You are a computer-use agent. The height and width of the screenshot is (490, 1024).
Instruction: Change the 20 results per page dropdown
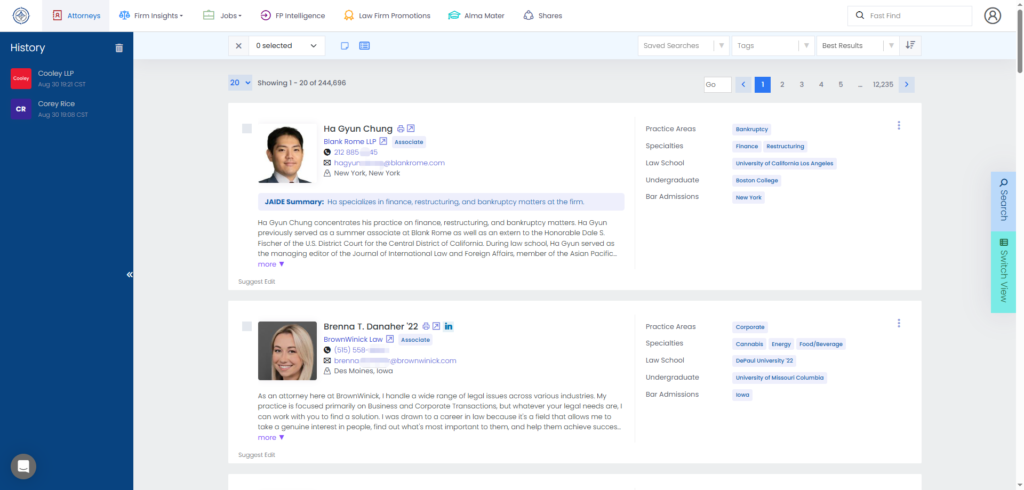[240, 83]
